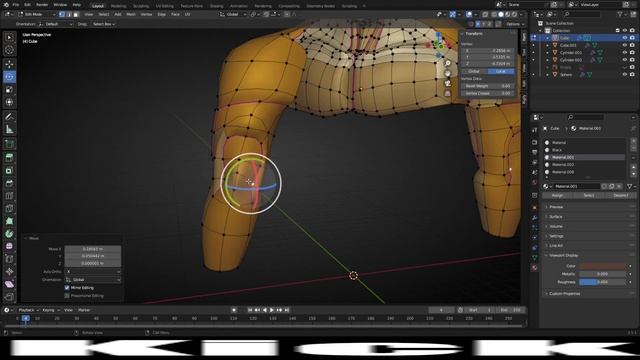Image resolution: width=640 pixels, height=360 pixels.
Task: Click the Deselect material button
Action: click(620, 196)
